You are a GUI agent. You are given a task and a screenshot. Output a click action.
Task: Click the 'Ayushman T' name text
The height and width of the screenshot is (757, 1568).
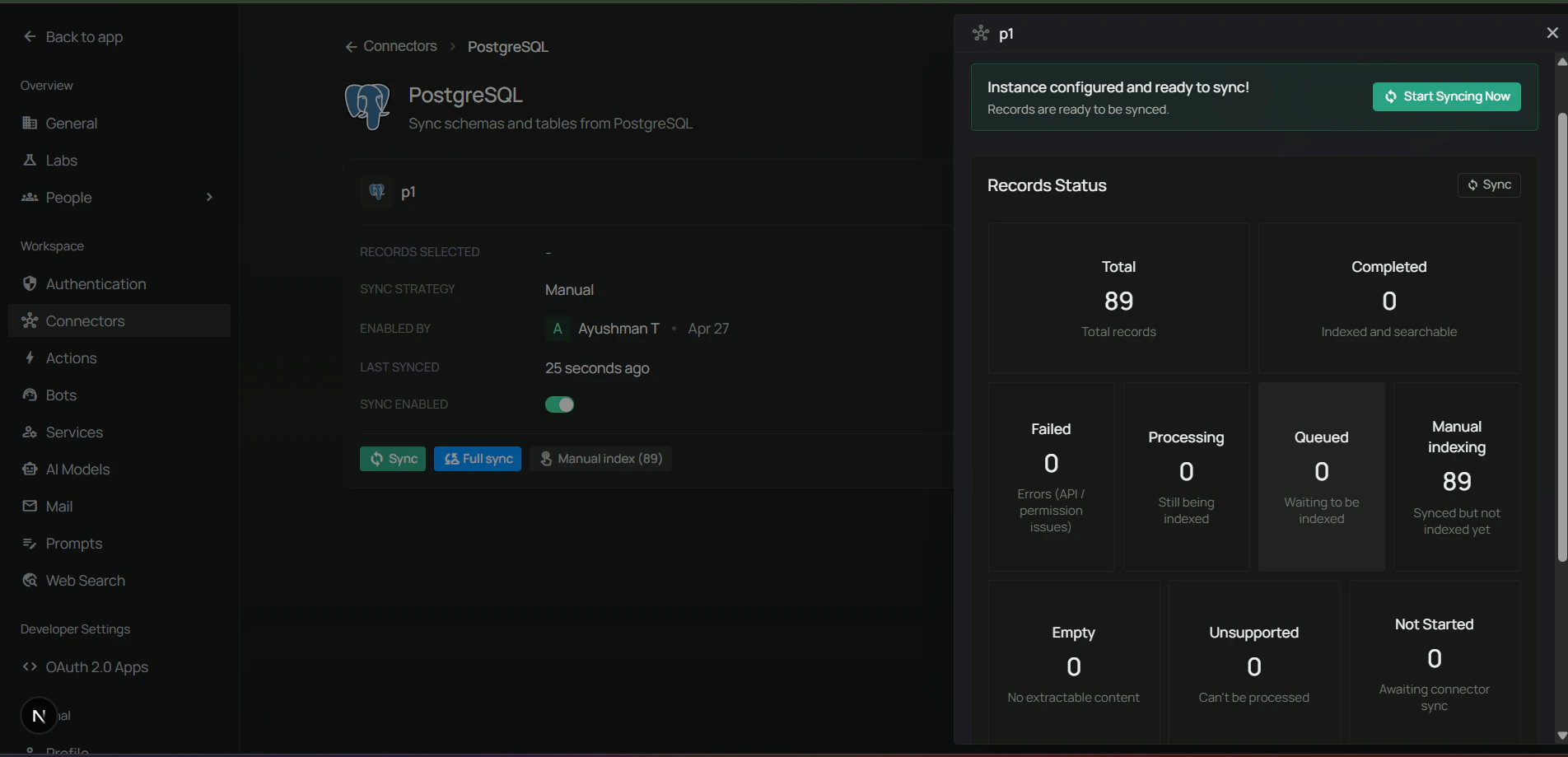point(618,329)
